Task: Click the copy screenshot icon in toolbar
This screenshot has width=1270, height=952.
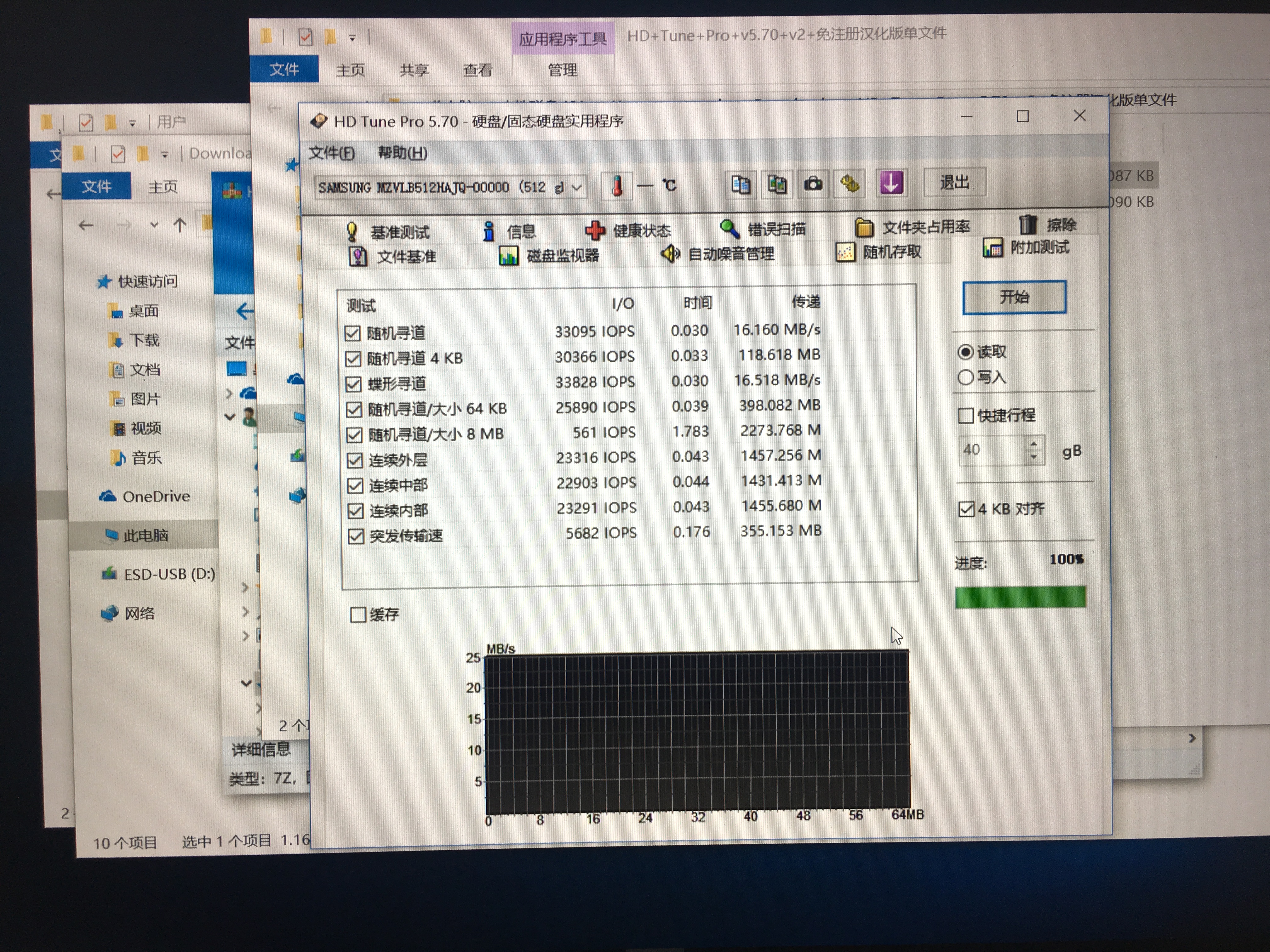Action: coord(777,184)
